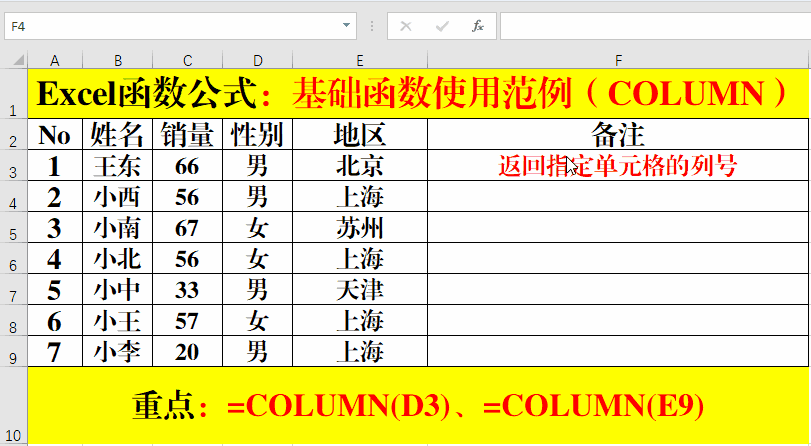This screenshot has height=446, width=811.
Task: Click the region cell 苏州
Action: pos(360,228)
